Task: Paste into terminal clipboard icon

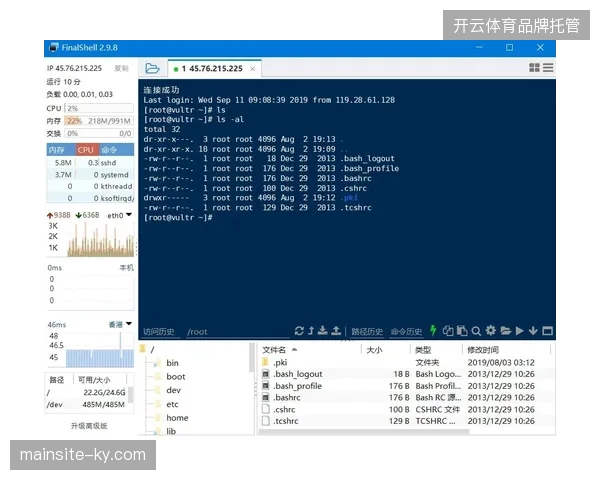Action: [x=462, y=331]
